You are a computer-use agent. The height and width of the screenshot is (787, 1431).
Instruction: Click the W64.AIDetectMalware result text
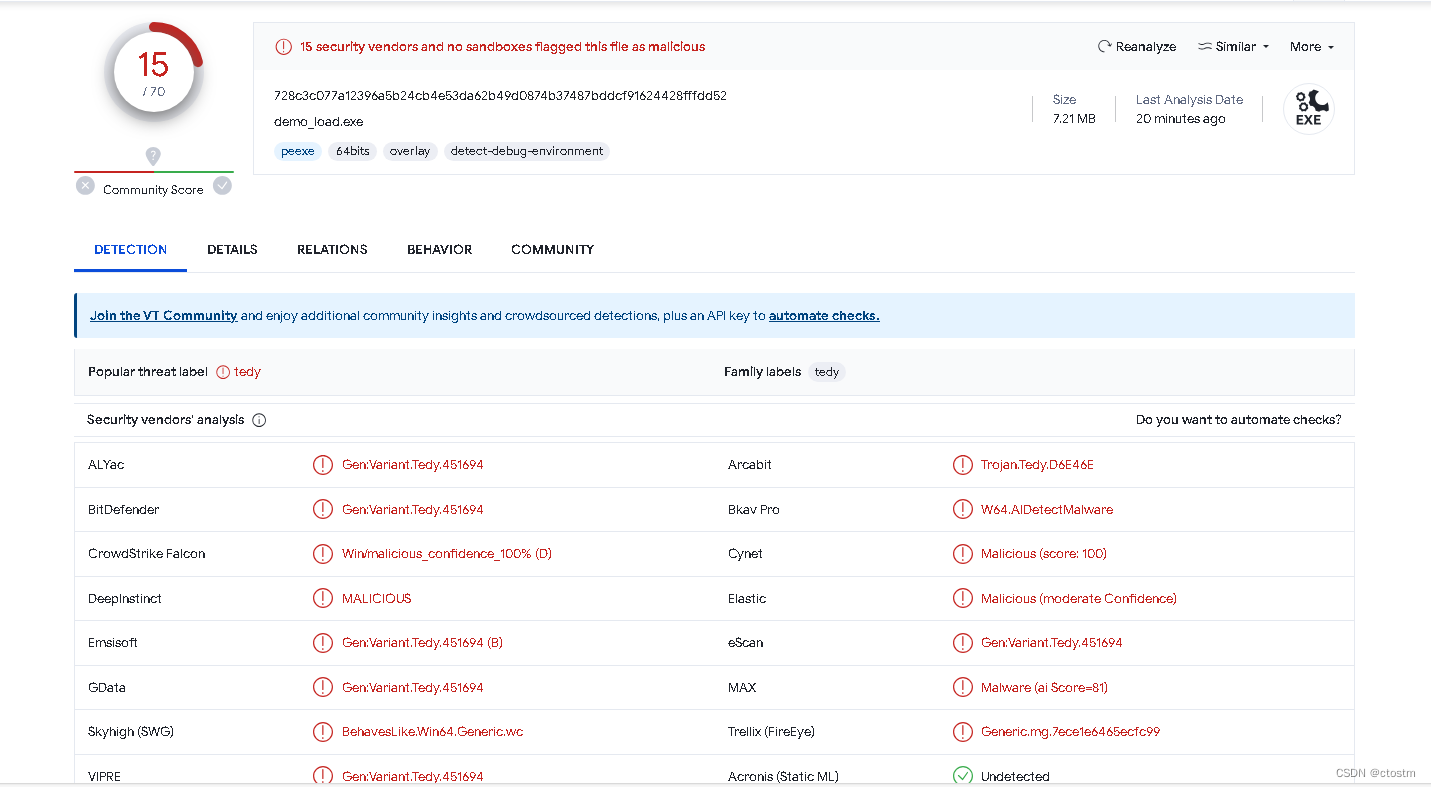coord(1047,510)
